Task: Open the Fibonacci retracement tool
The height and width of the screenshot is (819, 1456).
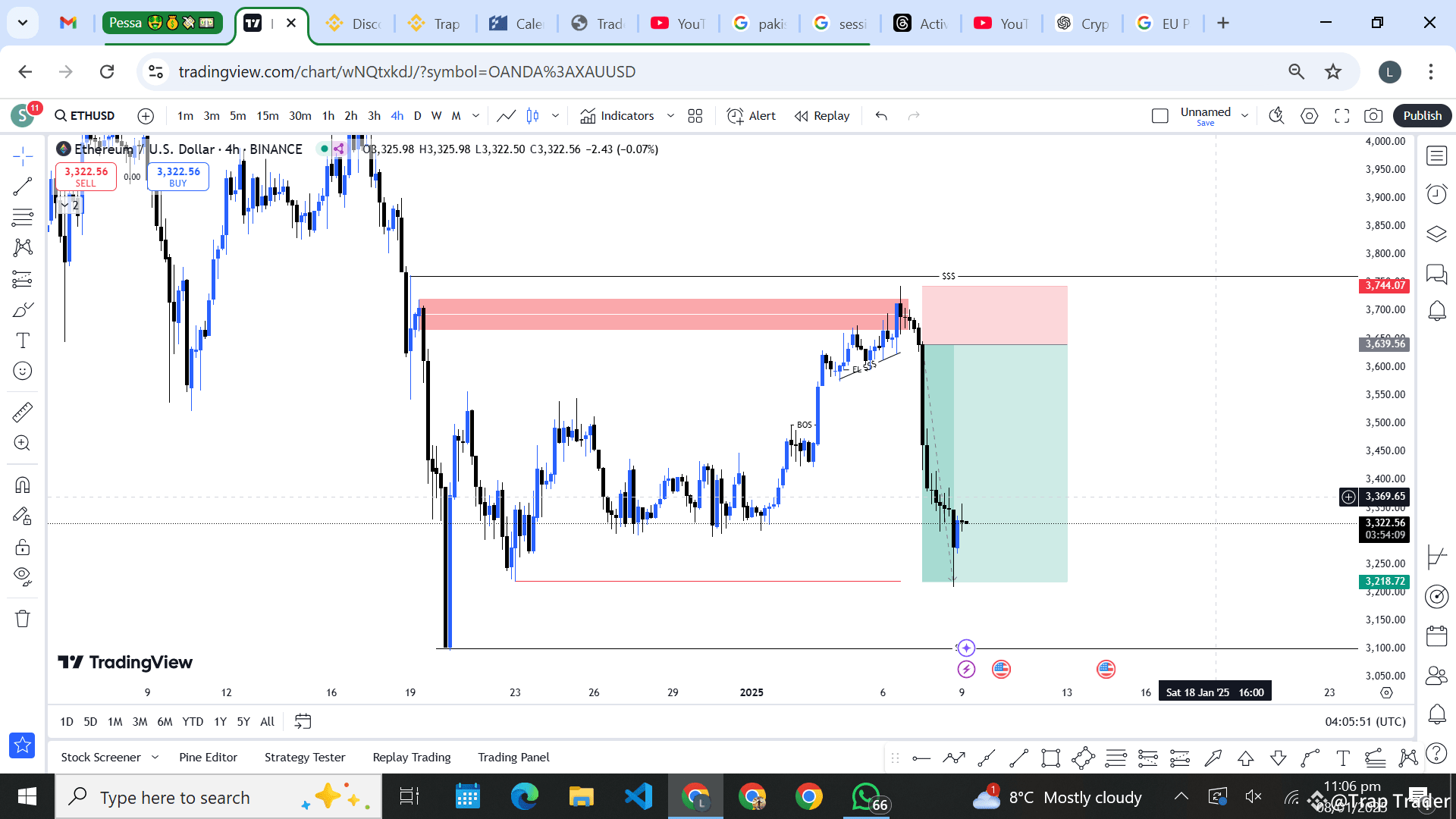Action: pos(22,216)
